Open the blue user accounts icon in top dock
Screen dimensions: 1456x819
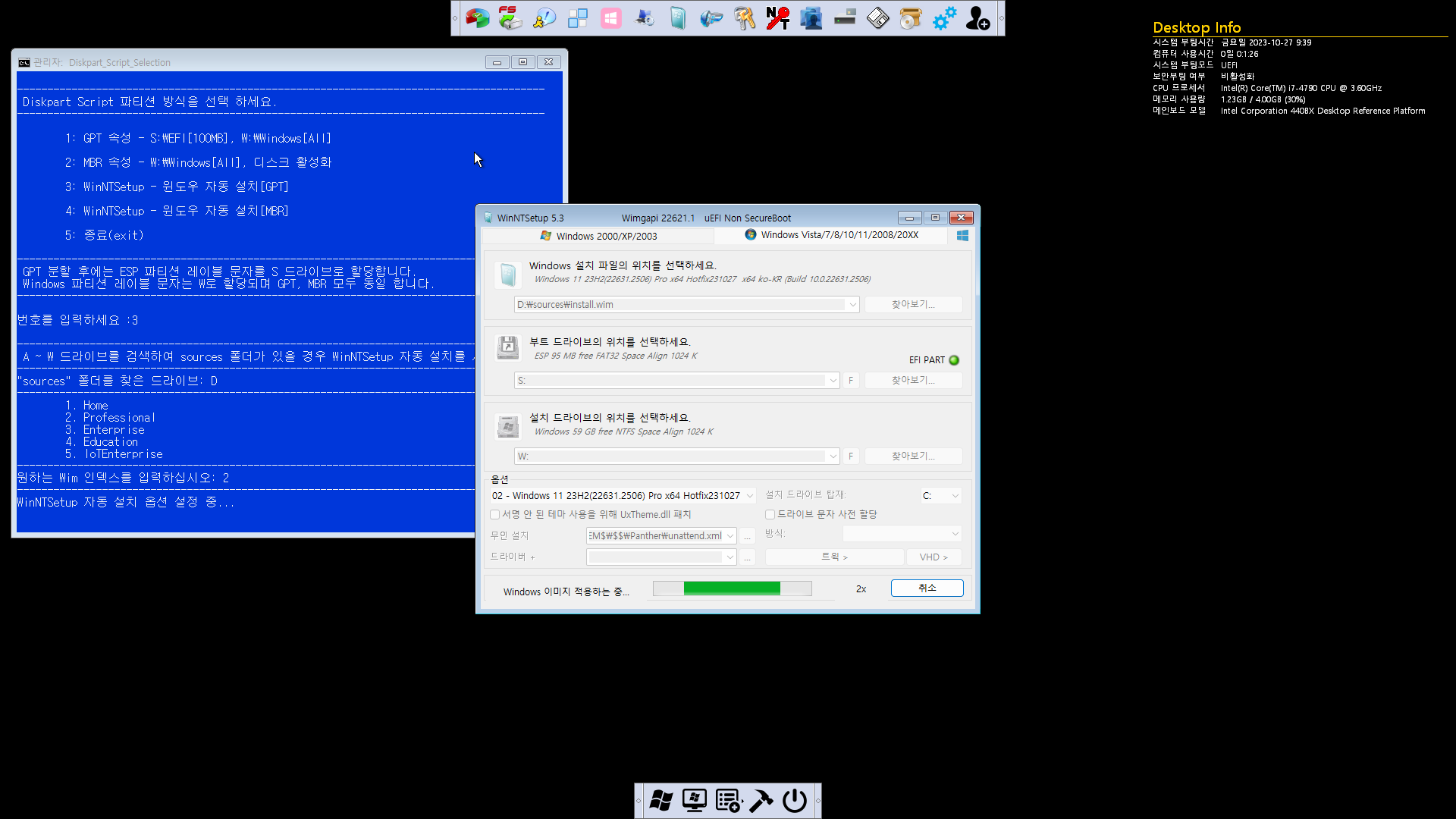tap(811, 17)
